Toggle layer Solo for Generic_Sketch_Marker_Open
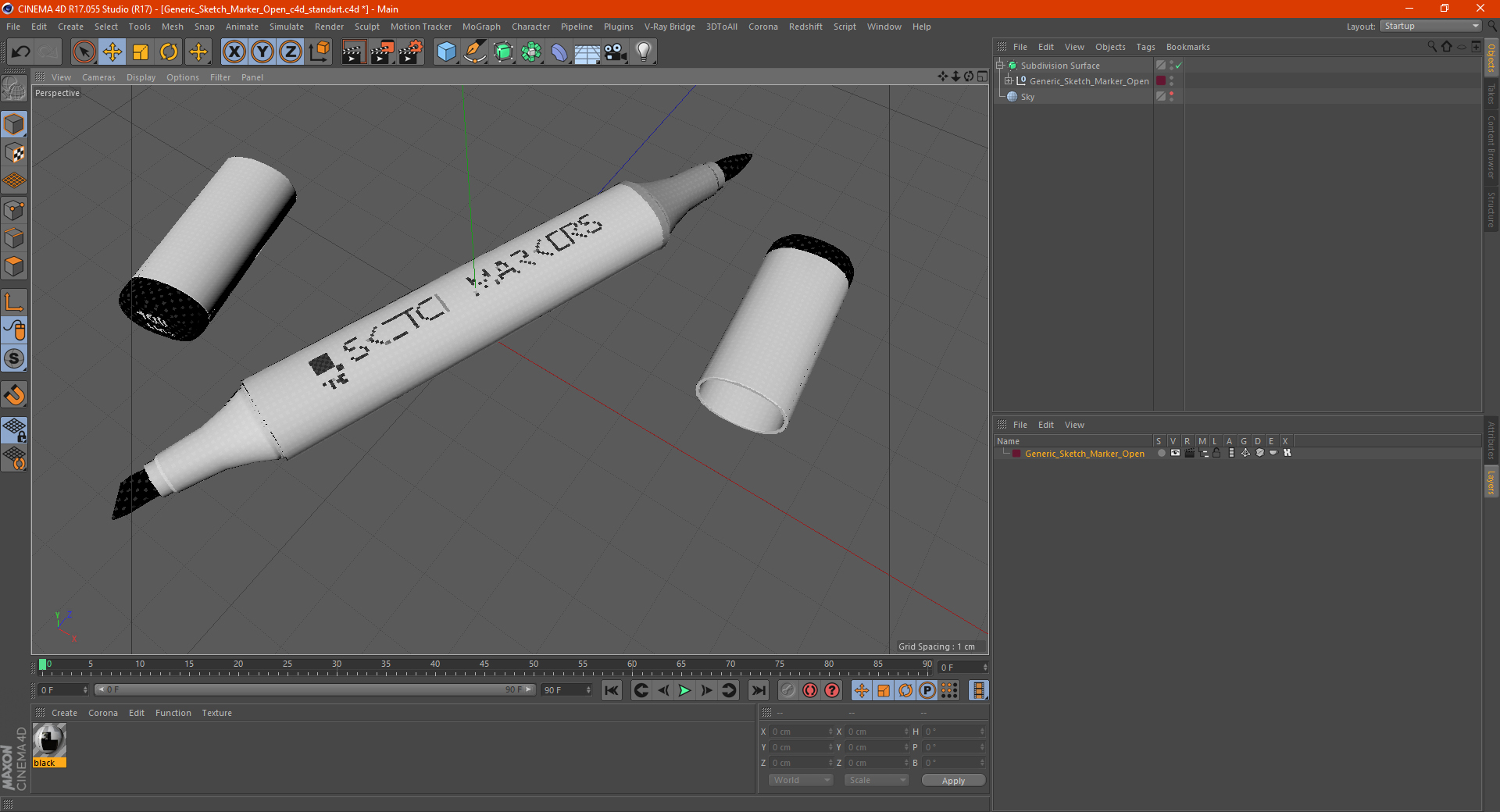The height and width of the screenshot is (812, 1500). (1161, 453)
